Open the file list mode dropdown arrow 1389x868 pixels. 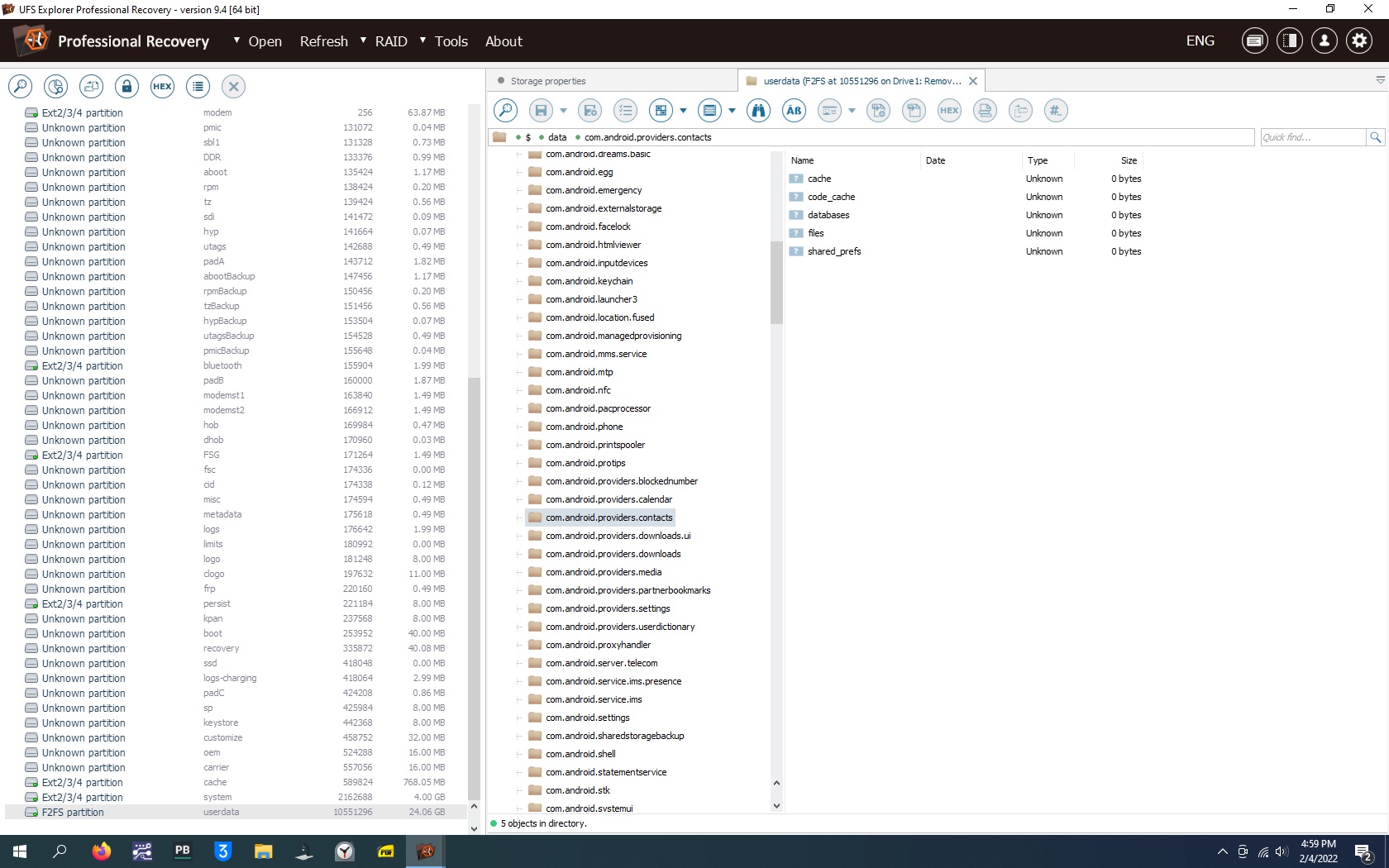coord(733,110)
